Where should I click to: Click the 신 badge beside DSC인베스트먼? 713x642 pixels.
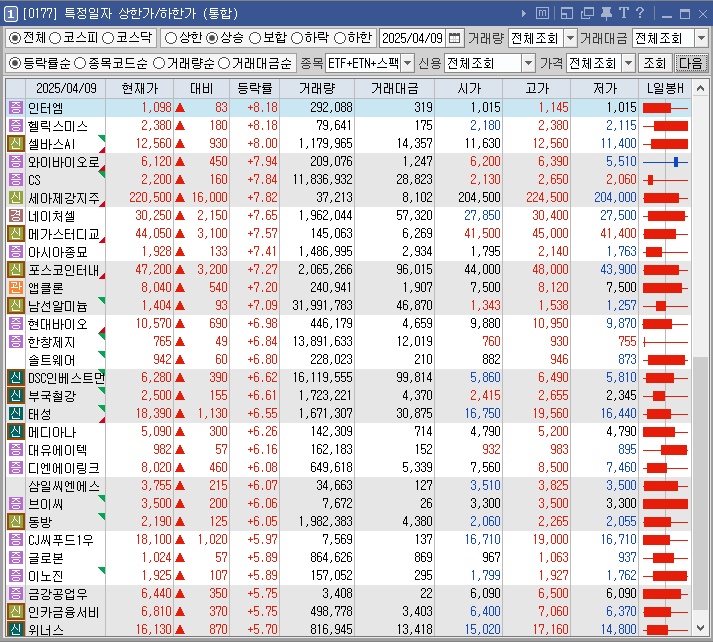tap(15, 377)
